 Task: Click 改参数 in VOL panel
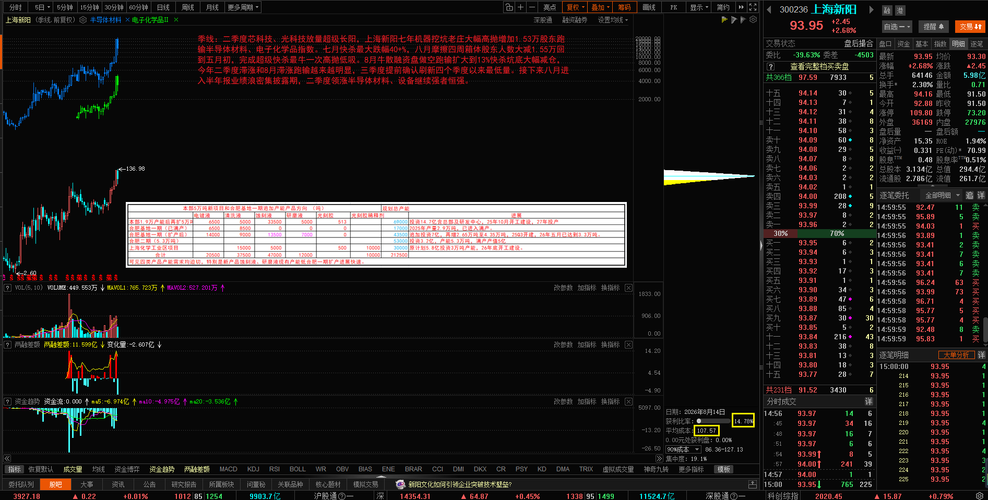(563, 287)
